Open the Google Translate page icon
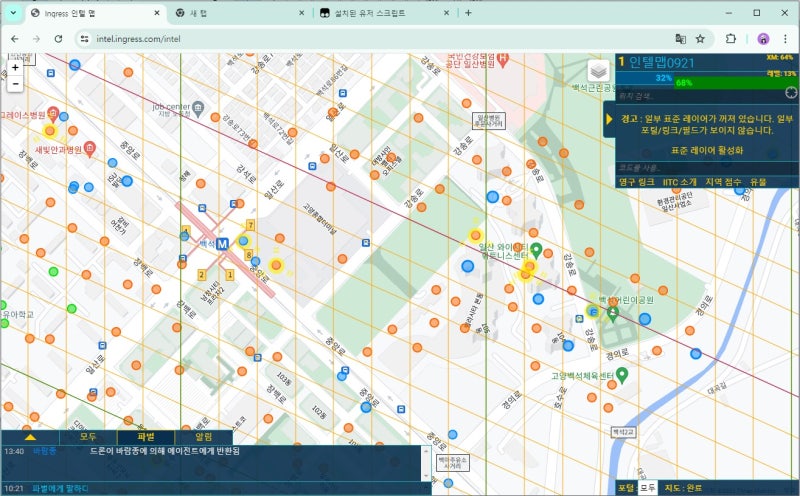The width and height of the screenshot is (800, 496). tap(680, 39)
